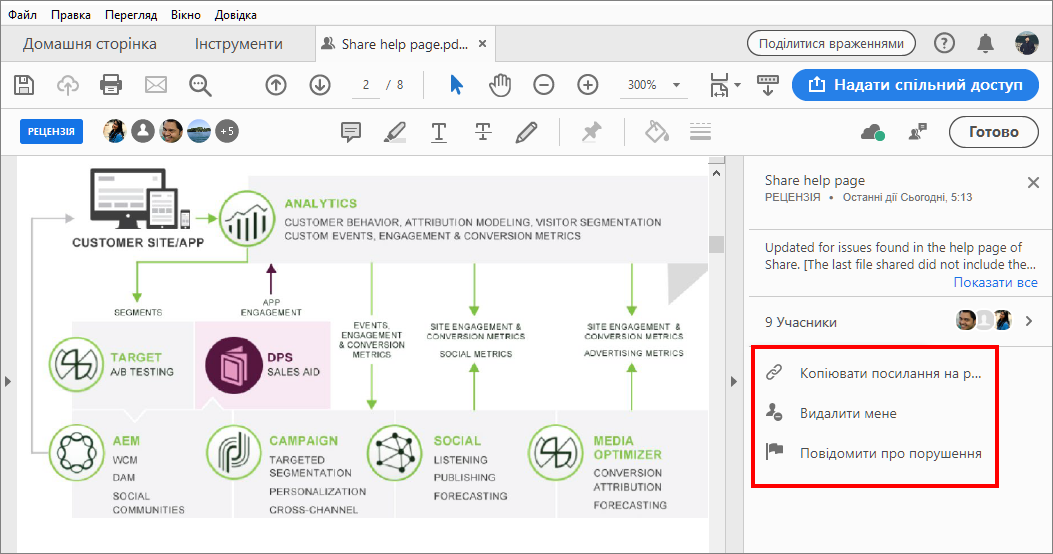Image resolution: width=1053 pixels, height=554 pixels.
Task: Click the scrolling mode icon
Action: pos(768,85)
